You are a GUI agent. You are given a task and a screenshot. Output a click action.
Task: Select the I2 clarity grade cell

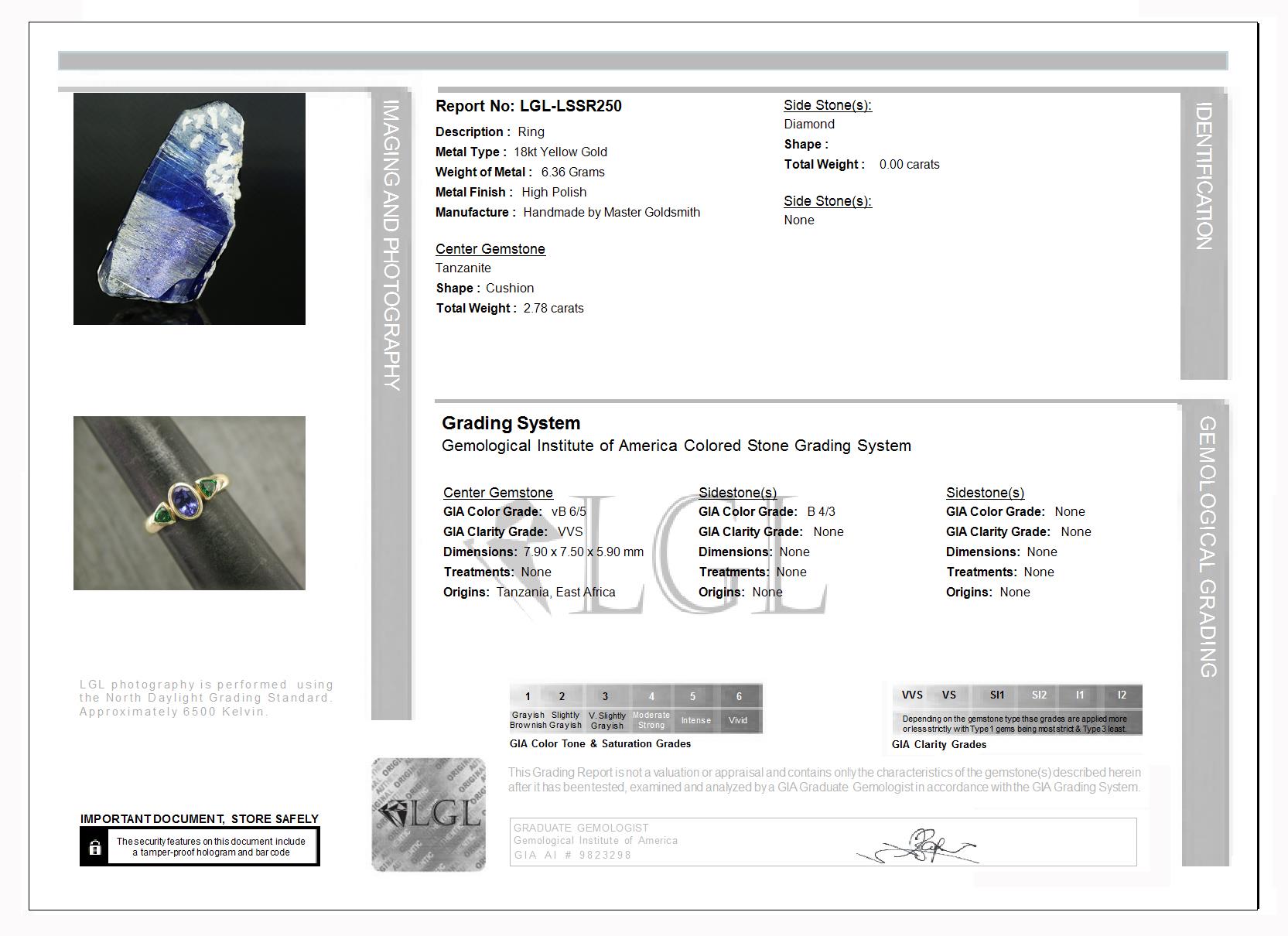[1122, 695]
